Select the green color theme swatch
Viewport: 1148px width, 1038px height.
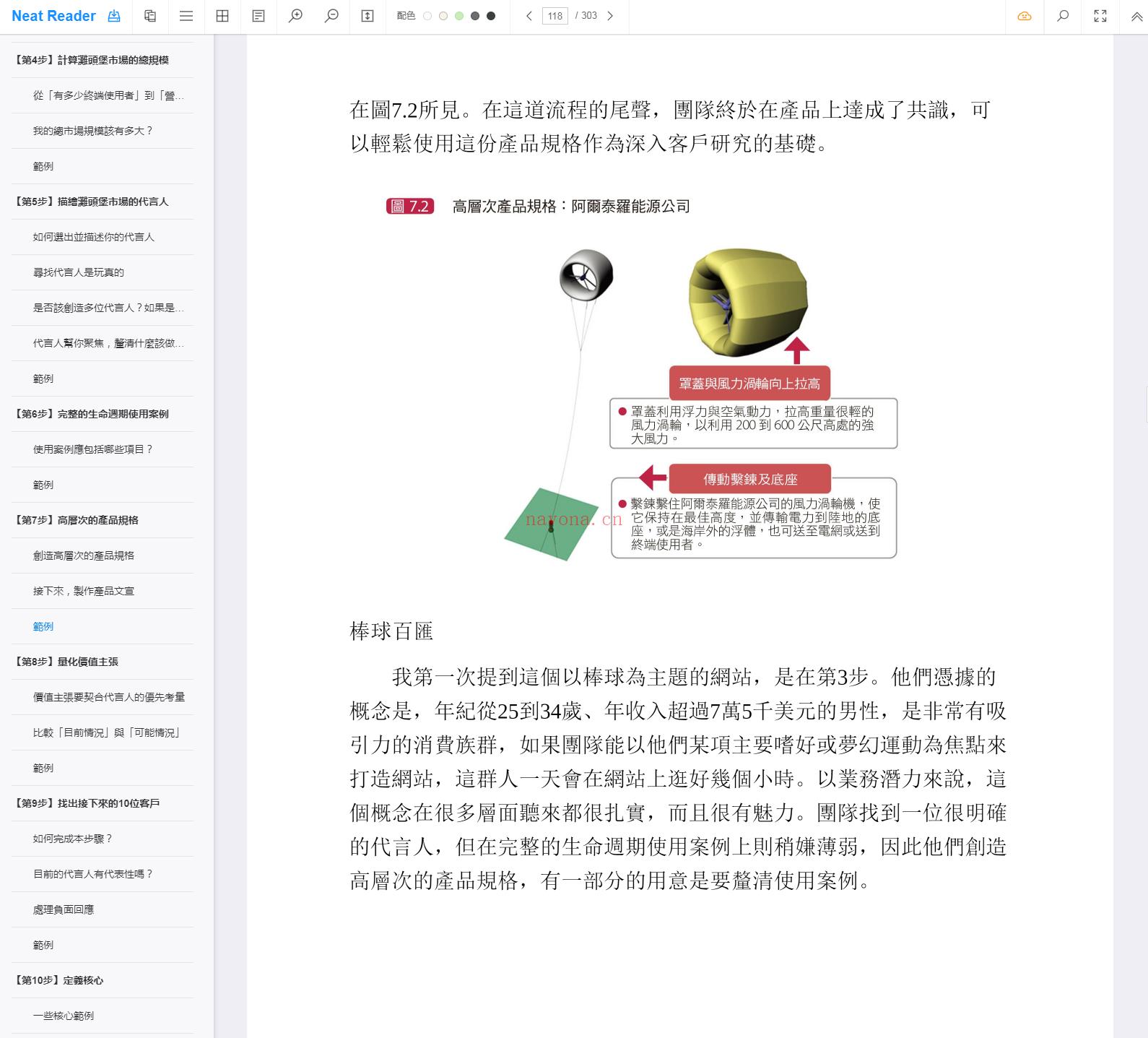pos(459,16)
